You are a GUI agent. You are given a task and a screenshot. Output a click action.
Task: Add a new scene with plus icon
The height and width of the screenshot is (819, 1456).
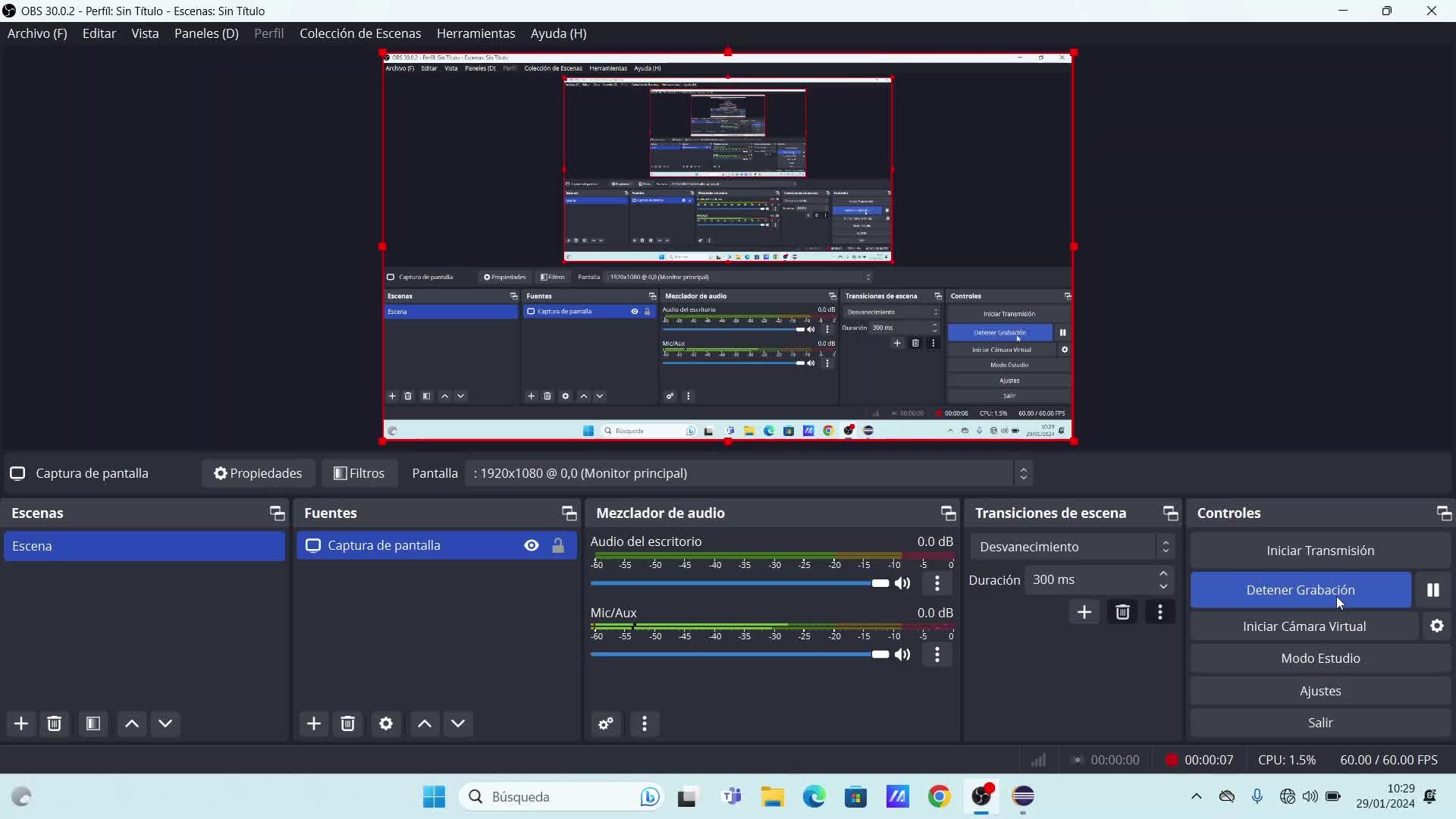pos(21,724)
